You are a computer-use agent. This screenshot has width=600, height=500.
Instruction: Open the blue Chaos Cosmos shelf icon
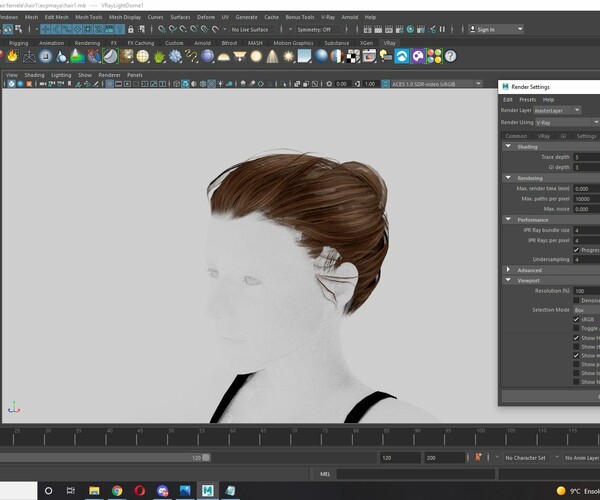402,56
